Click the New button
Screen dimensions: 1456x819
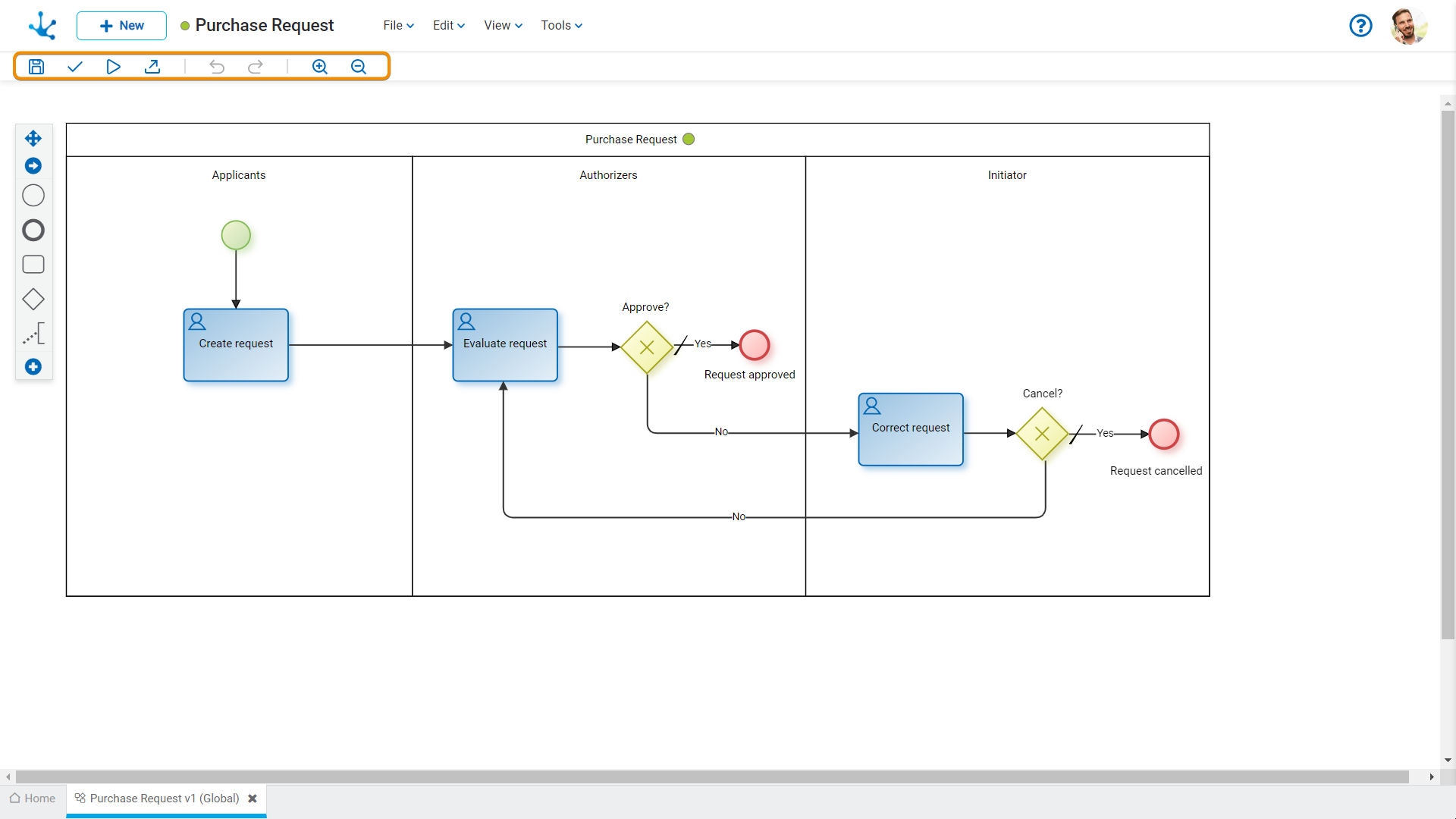[x=120, y=25]
